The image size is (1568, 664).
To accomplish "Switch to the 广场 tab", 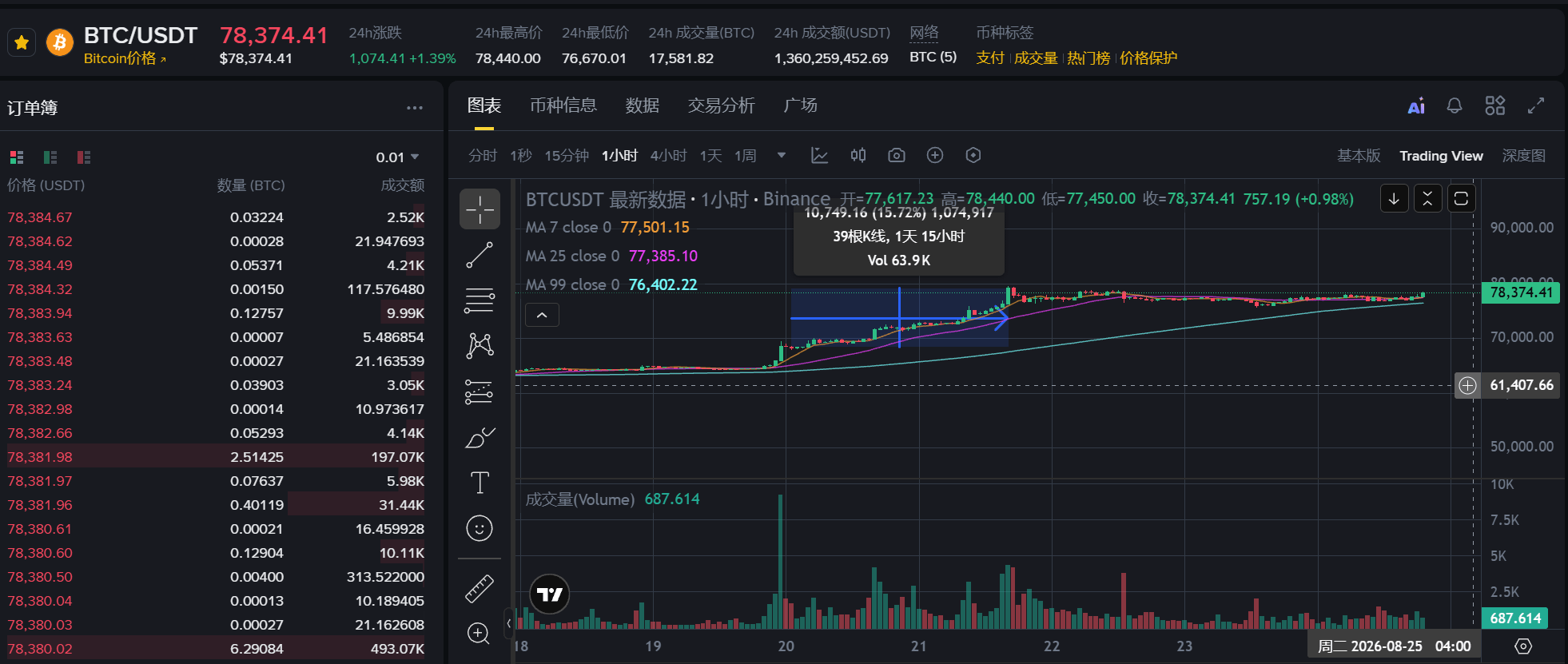I will pos(800,105).
